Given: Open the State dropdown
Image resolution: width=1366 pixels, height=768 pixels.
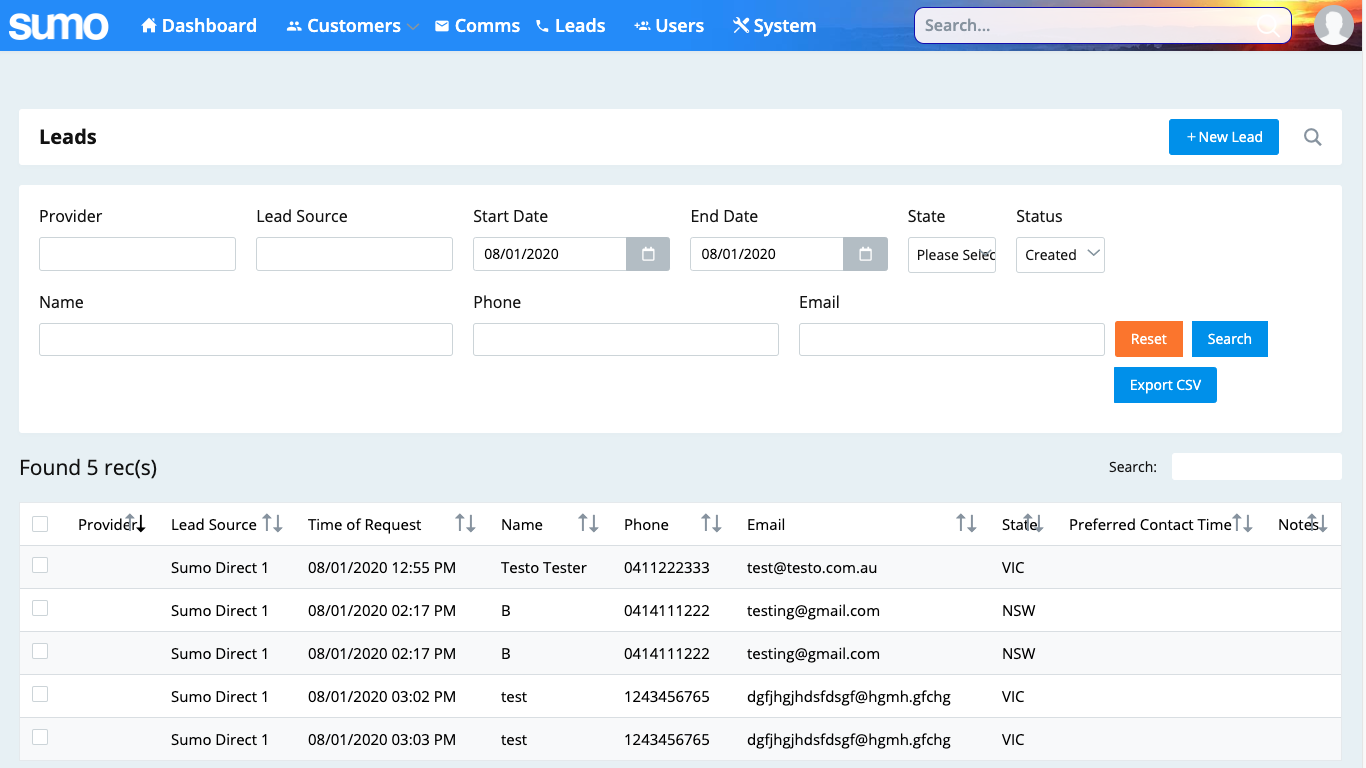Looking at the screenshot, I should tap(952, 254).
